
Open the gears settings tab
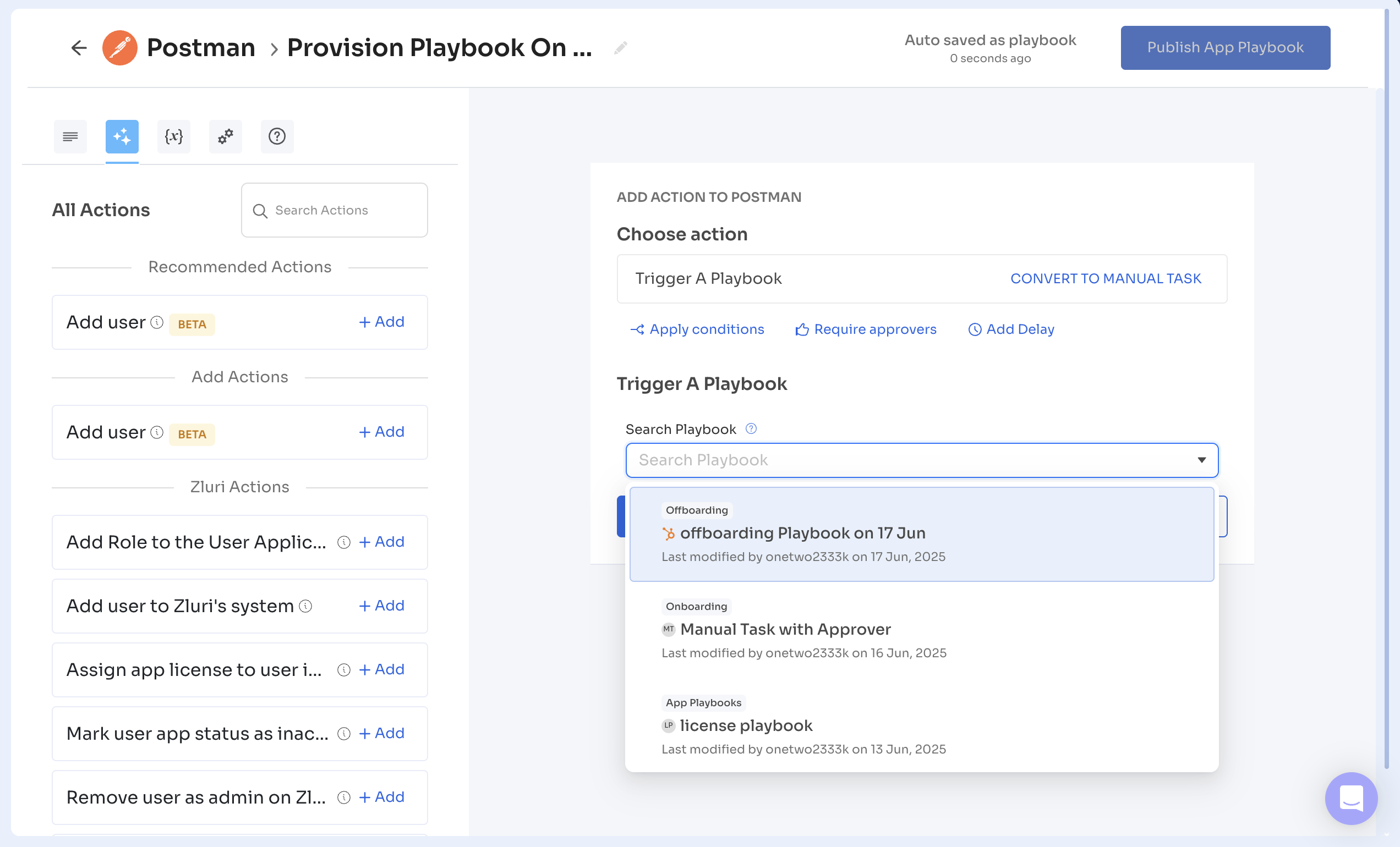(x=226, y=136)
